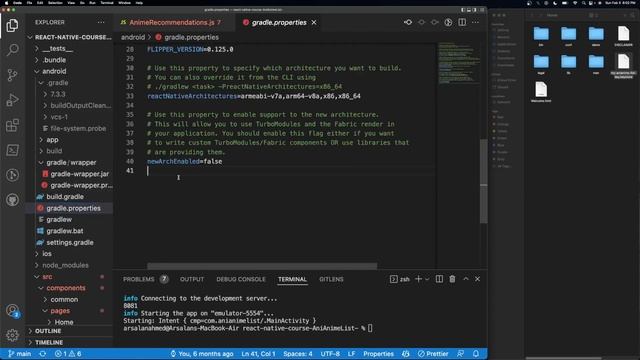Click the synchronize changes icon in status bar
This screenshot has height=360, width=640.
click(x=42, y=354)
